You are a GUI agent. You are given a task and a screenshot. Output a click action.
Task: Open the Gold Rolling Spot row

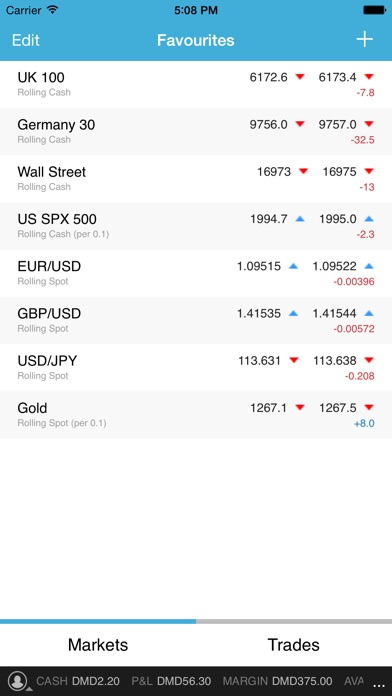coord(196,415)
